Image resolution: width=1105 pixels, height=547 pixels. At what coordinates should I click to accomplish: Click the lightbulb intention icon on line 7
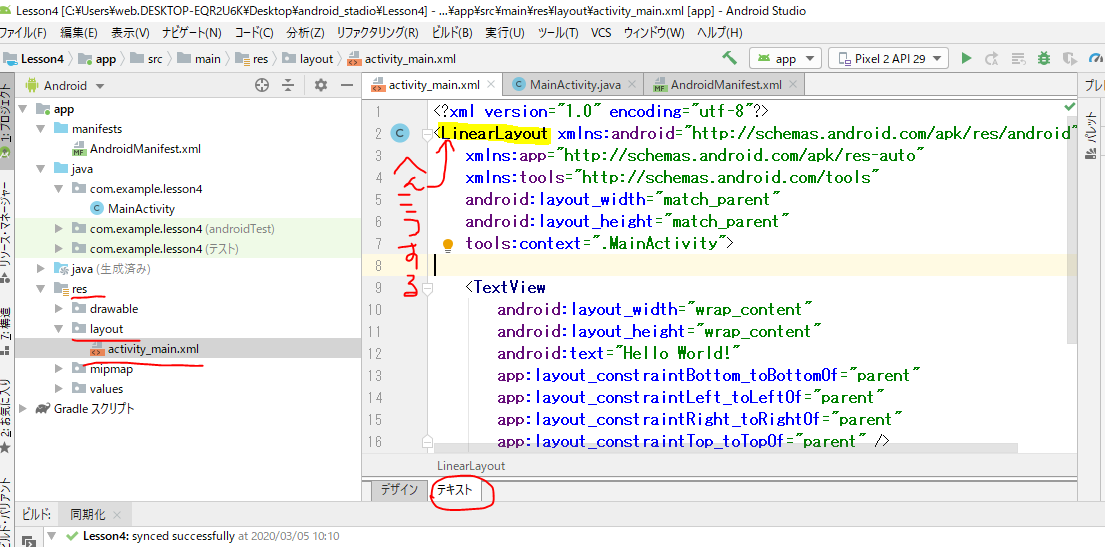(x=447, y=245)
